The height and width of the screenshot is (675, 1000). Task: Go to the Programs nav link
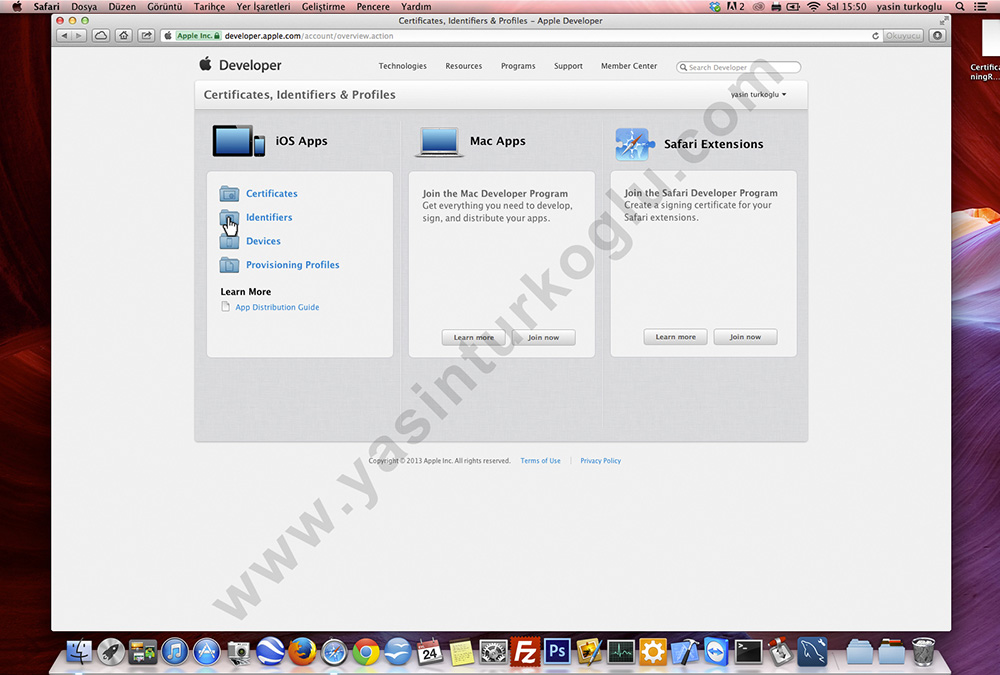[518, 66]
